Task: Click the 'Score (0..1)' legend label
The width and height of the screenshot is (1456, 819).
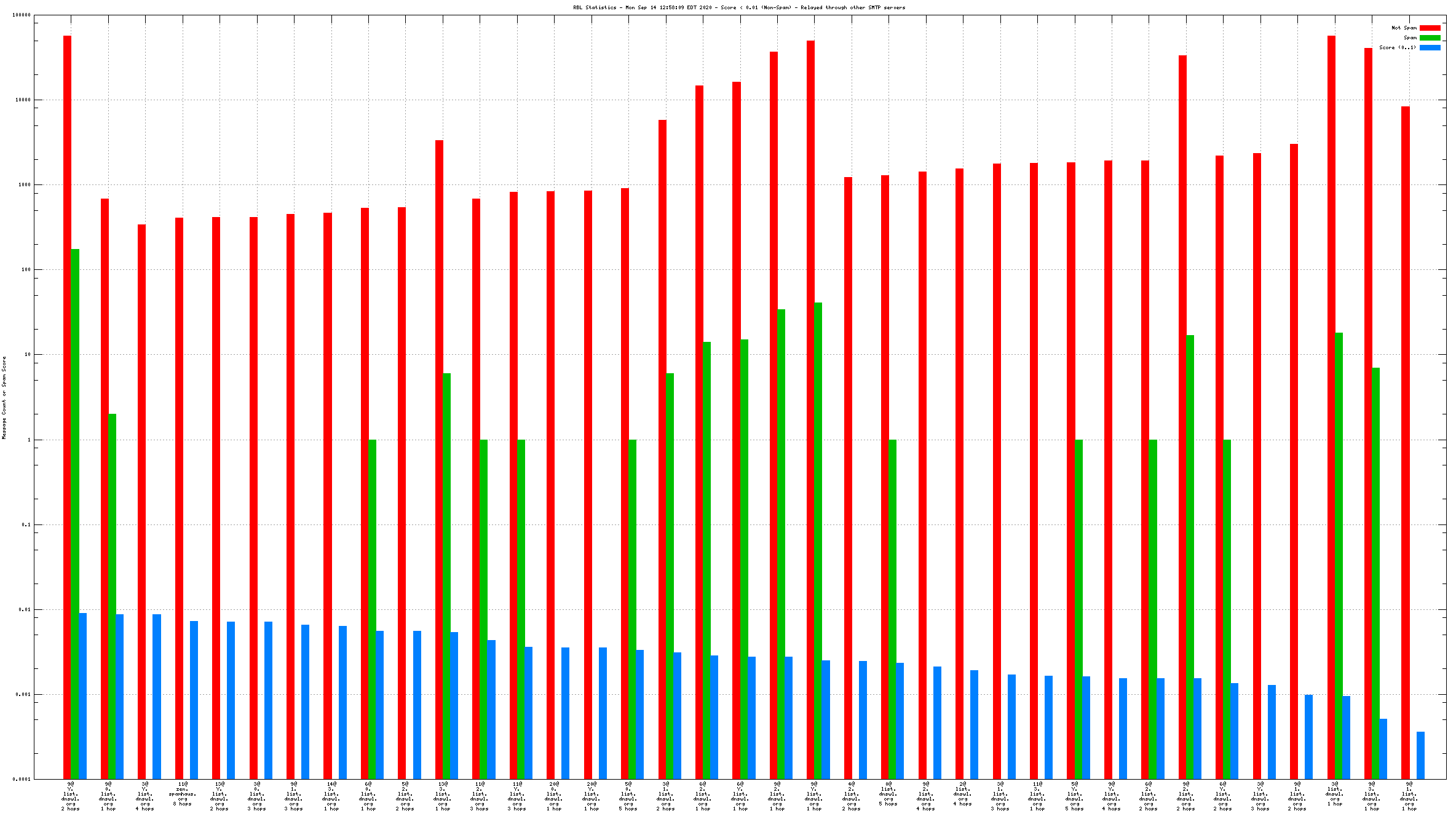Action: [1397, 47]
